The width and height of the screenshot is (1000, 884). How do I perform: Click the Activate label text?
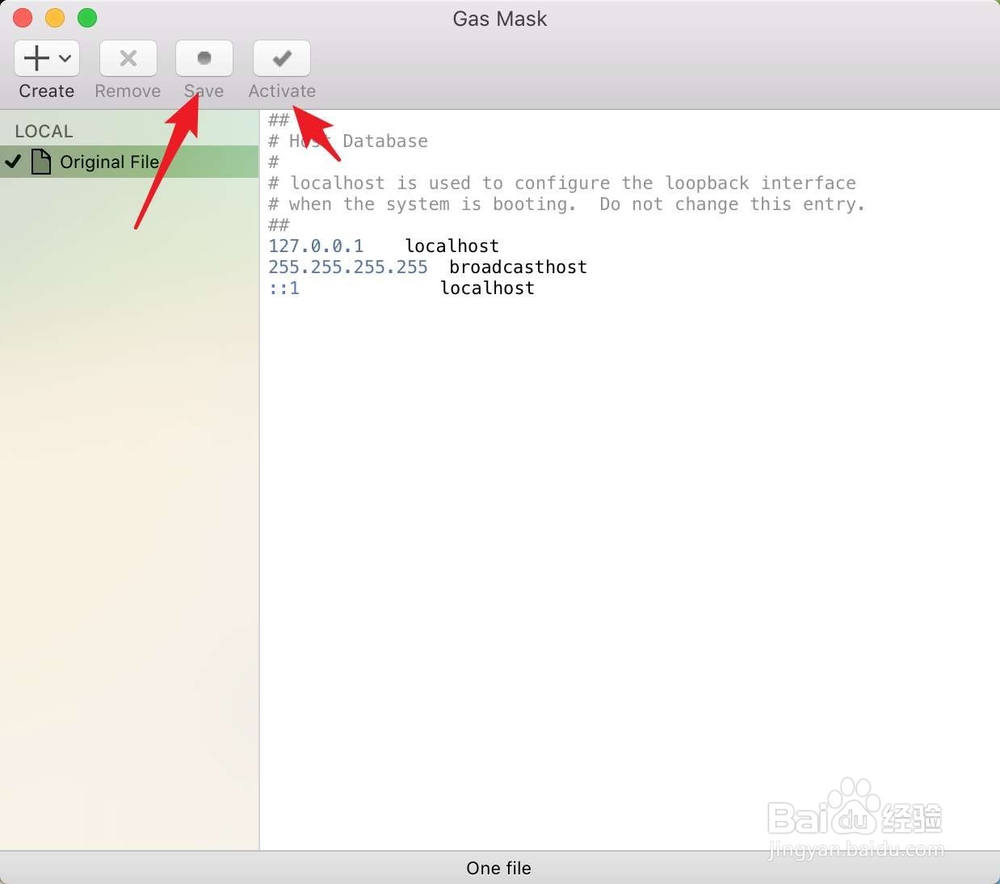pyautogui.click(x=282, y=91)
